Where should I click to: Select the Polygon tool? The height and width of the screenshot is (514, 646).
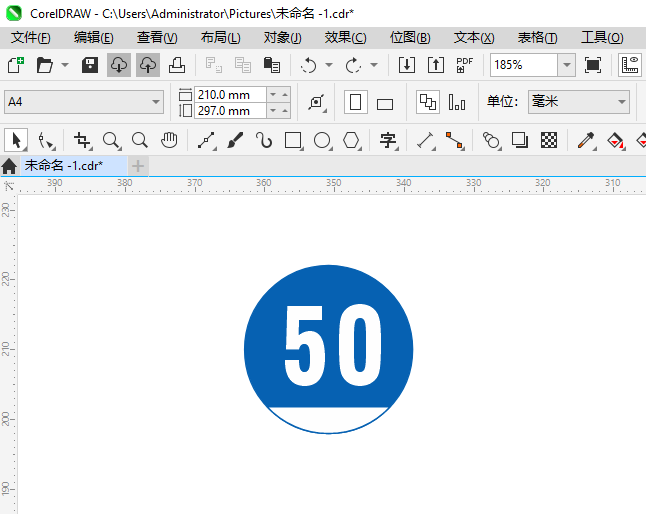pyautogui.click(x=351, y=140)
